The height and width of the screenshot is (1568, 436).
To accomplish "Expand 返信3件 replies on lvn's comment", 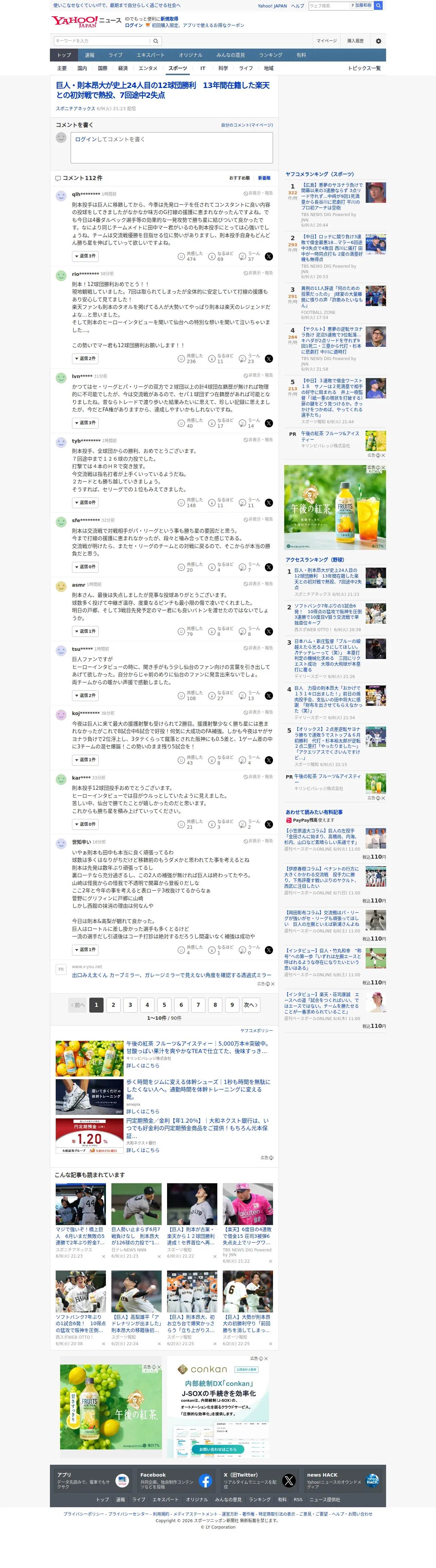I will coord(85,423).
